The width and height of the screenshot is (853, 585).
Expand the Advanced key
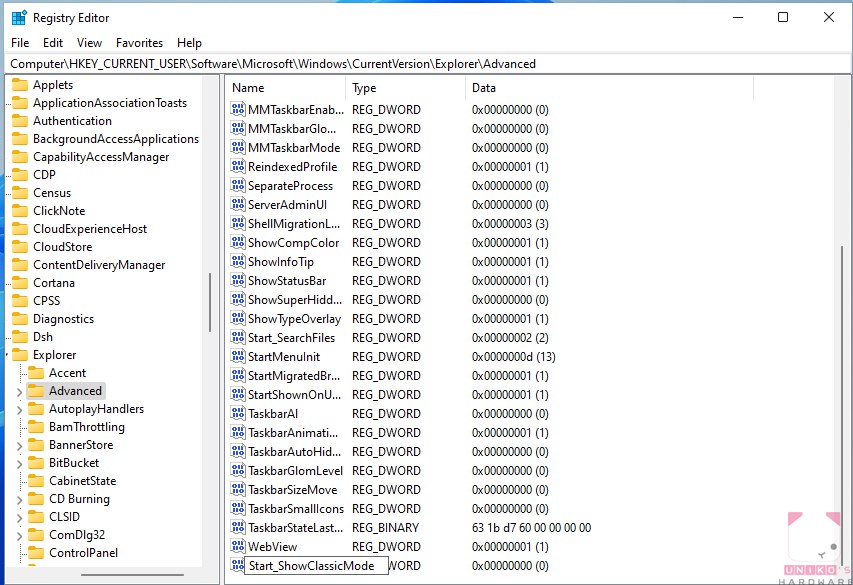[20, 391]
